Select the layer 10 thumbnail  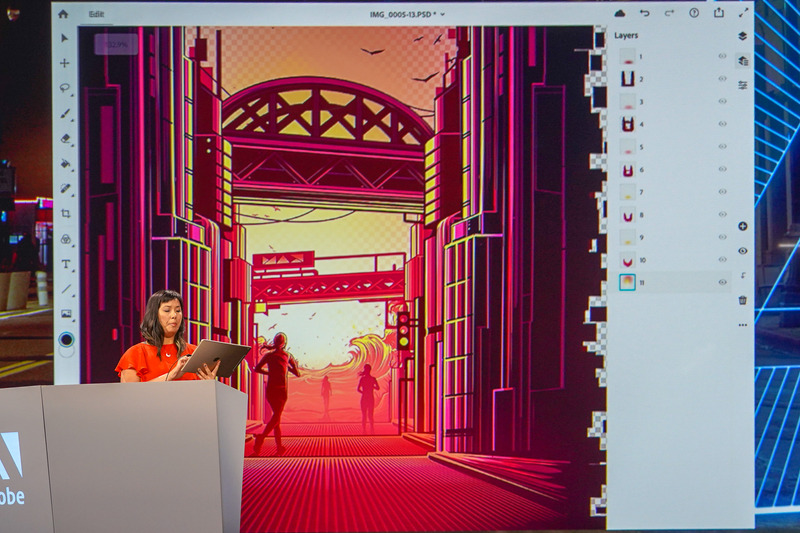tap(627, 260)
